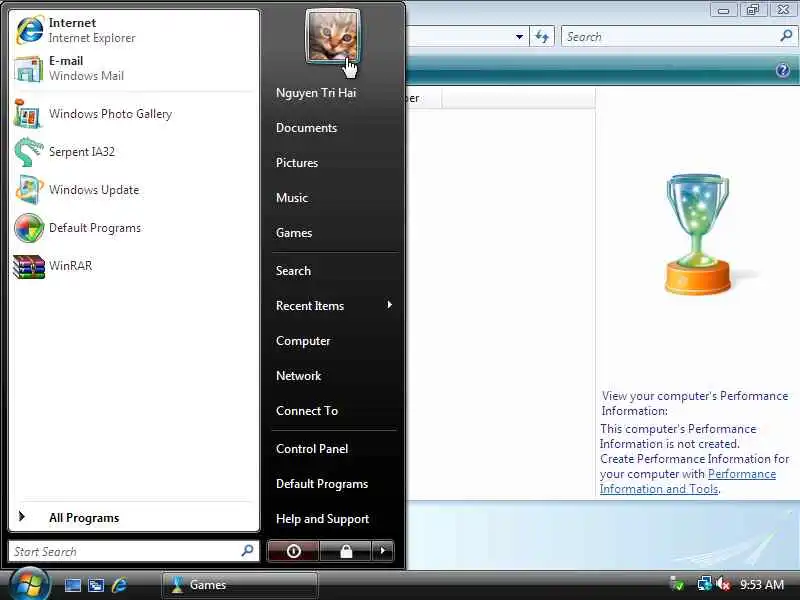
Task: Open Games from Start menu right pane
Action: (x=293, y=233)
